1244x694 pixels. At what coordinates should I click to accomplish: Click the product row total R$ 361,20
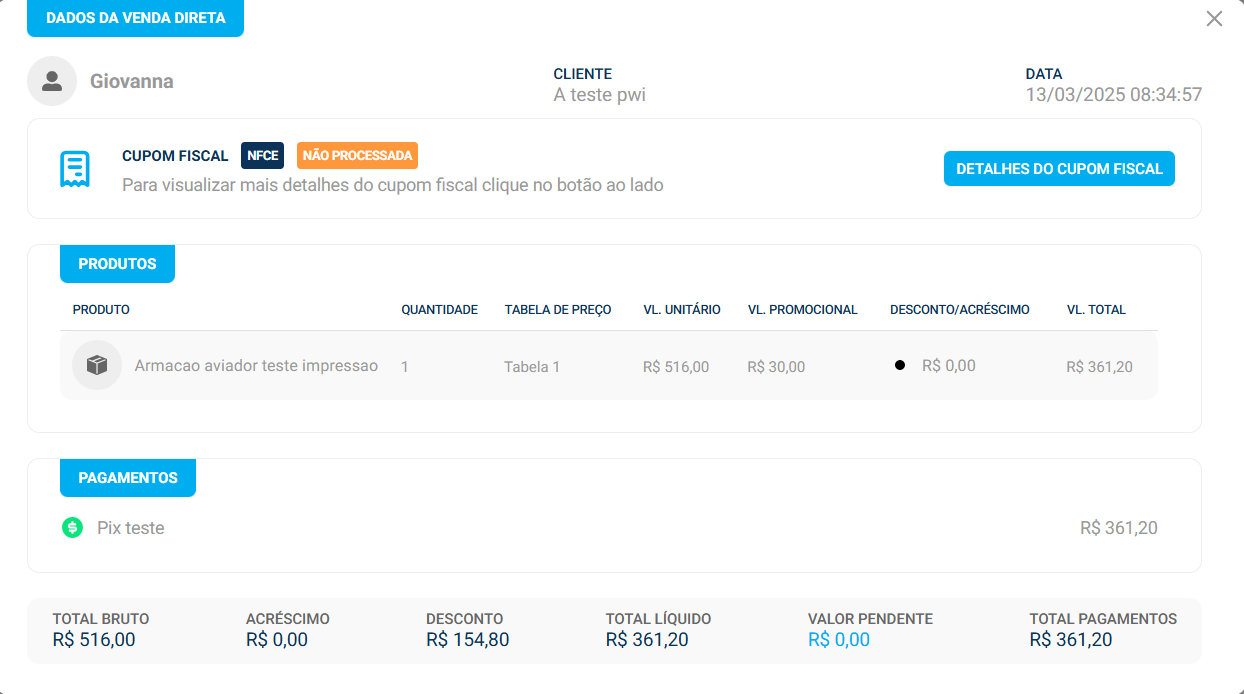(x=1099, y=367)
